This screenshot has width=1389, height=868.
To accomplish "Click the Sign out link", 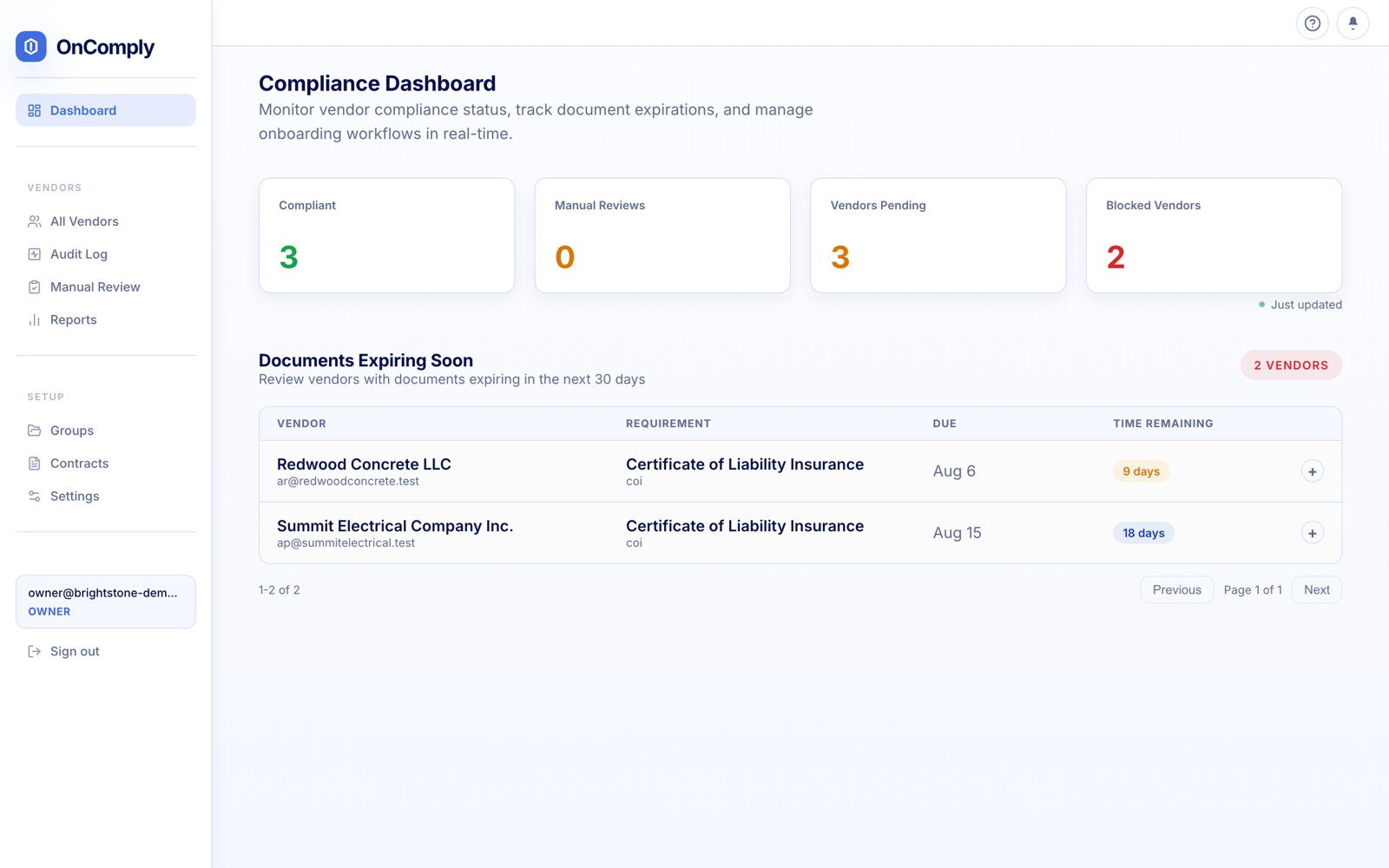I will (106, 651).
